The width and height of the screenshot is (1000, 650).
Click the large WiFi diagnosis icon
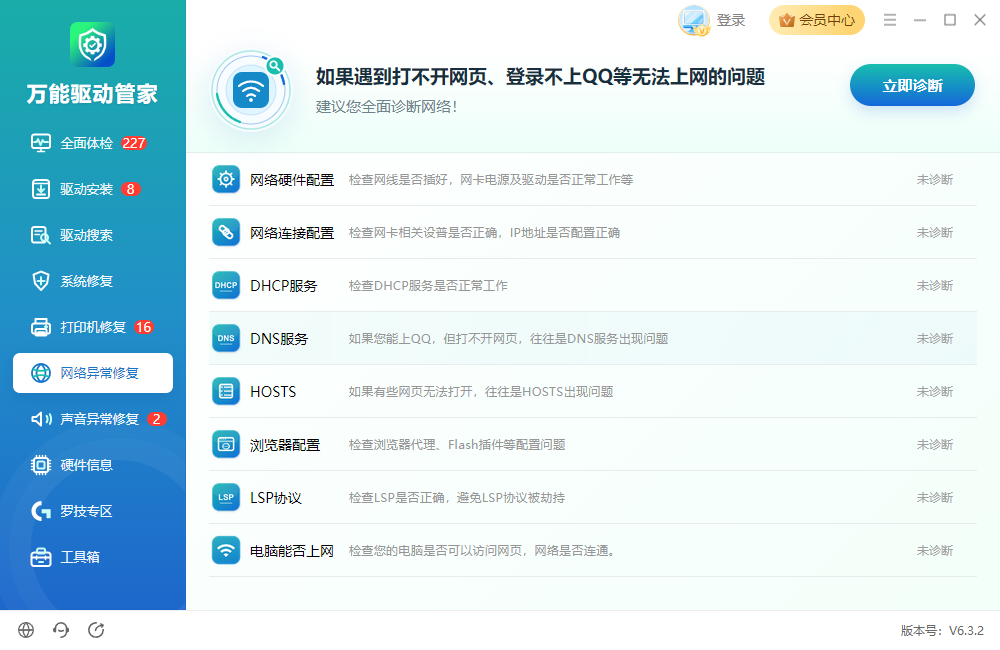[x=251, y=90]
